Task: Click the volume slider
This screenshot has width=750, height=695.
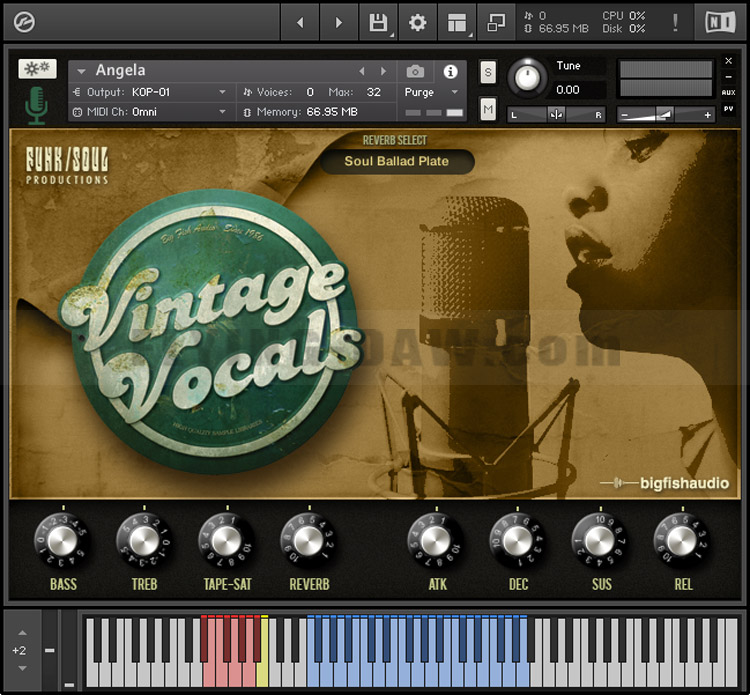Action: click(666, 115)
